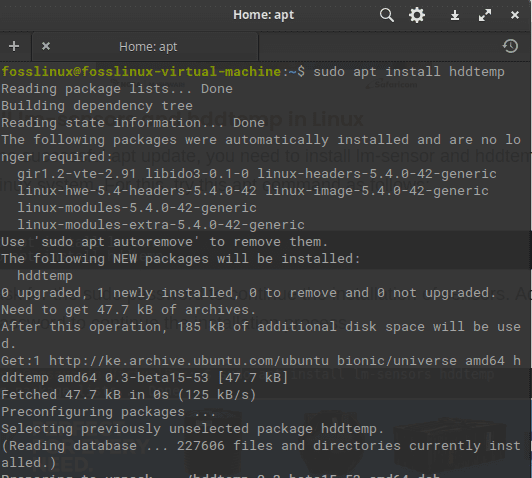Click the line 'Reading package lists... Done'
This screenshot has height=478, width=532.
point(117,89)
